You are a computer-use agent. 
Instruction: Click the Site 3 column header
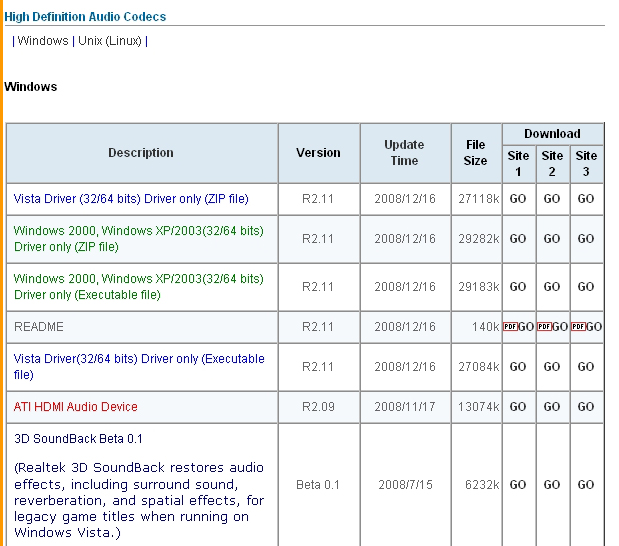tap(586, 163)
